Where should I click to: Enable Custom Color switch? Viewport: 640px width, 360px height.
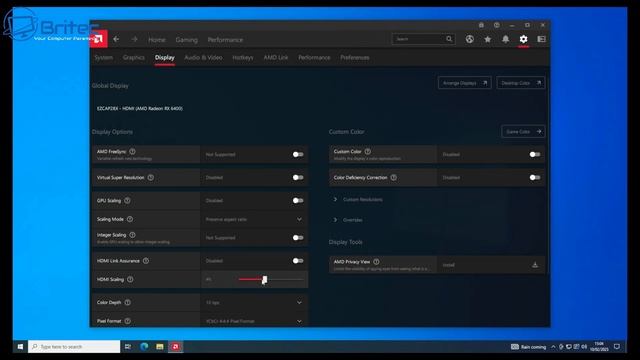click(535, 154)
